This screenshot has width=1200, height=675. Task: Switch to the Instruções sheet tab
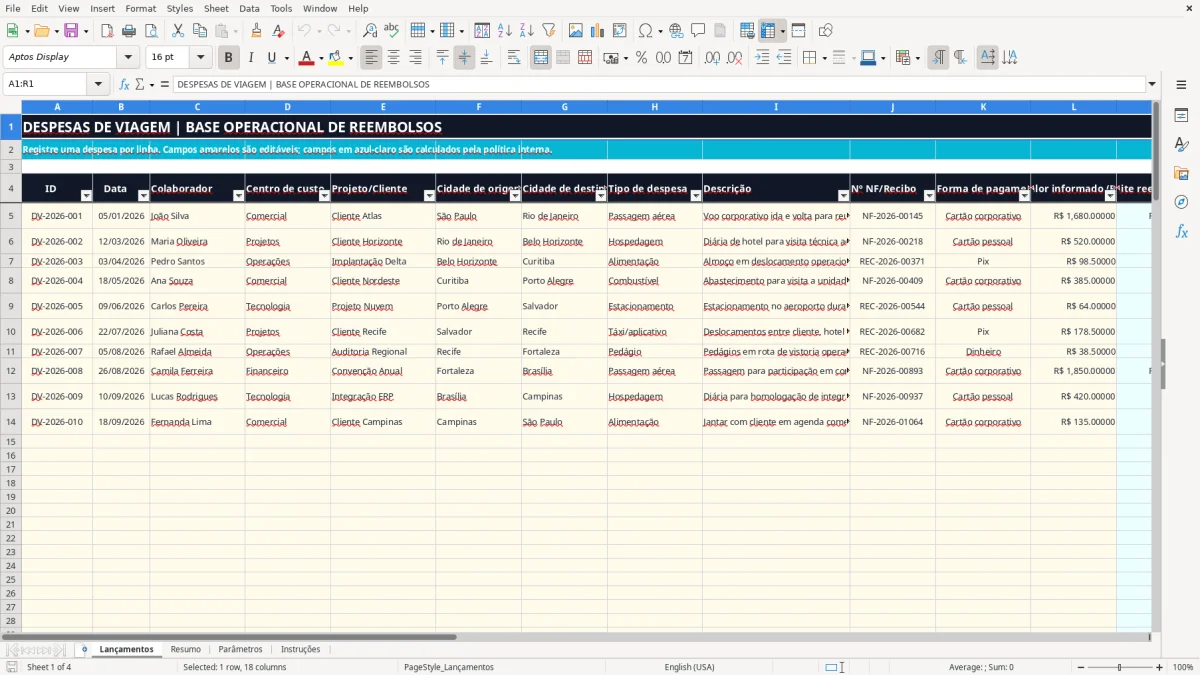click(x=300, y=649)
